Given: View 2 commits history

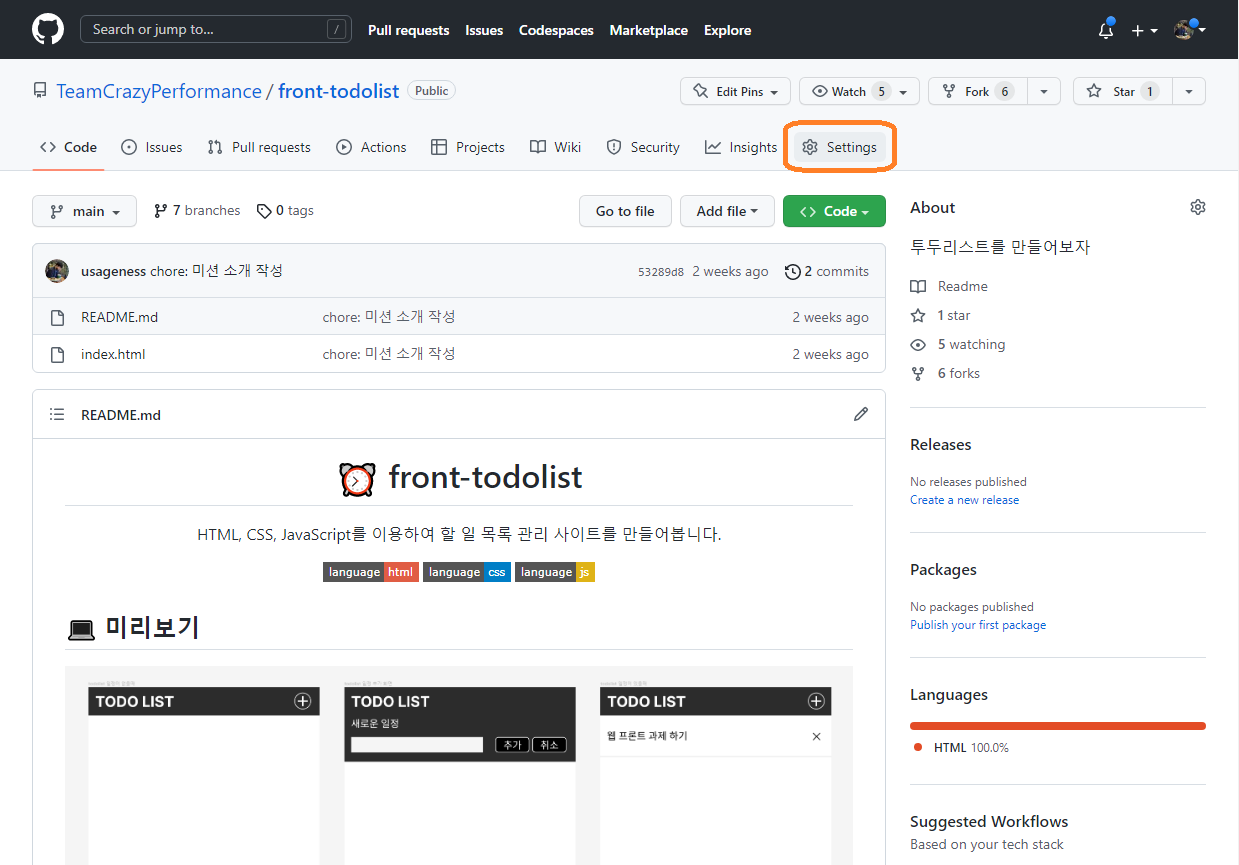Looking at the screenshot, I should 827,271.
